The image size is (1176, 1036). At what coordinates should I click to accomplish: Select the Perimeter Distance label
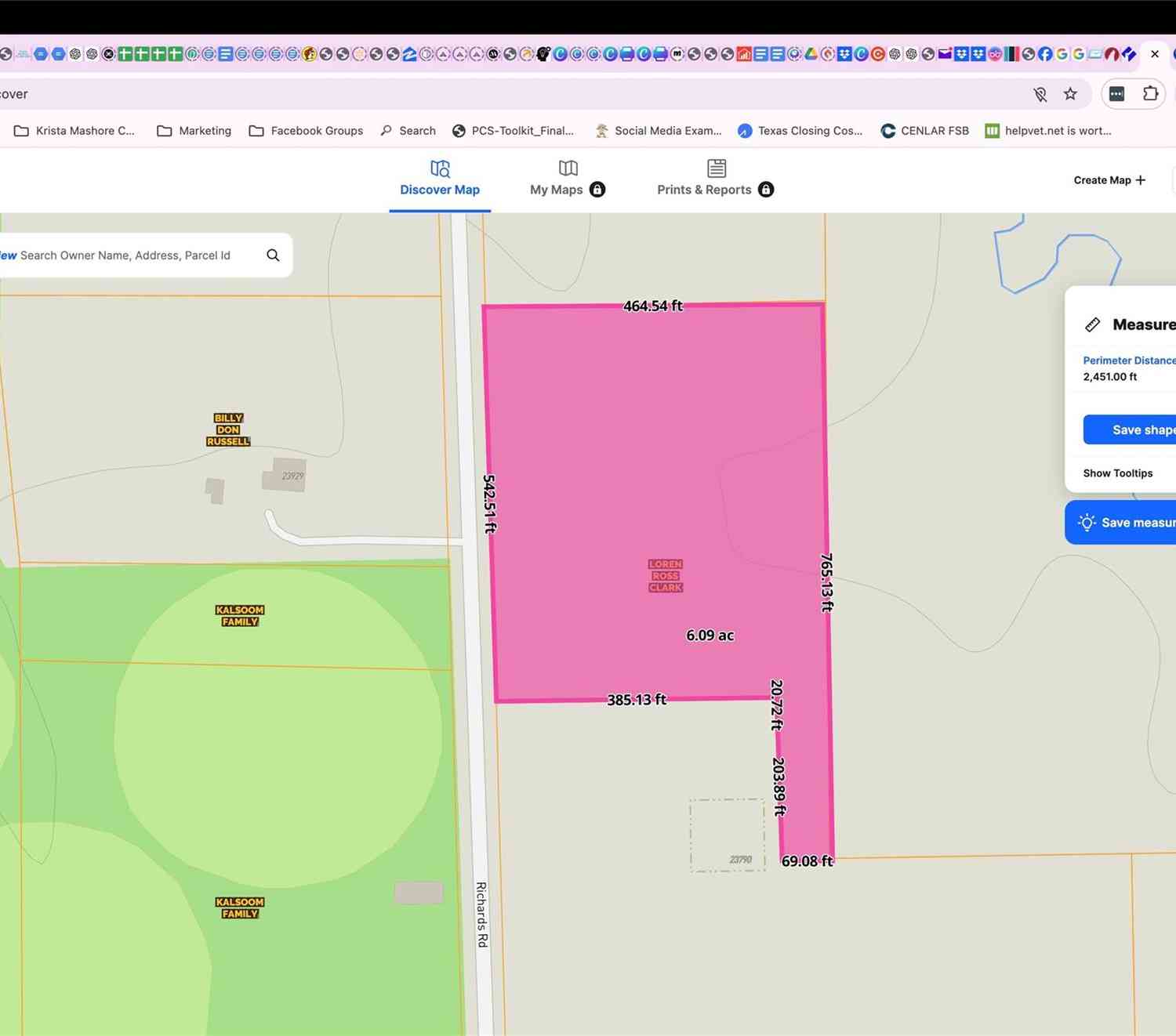pyautogui.click(x=1129, y=360)
